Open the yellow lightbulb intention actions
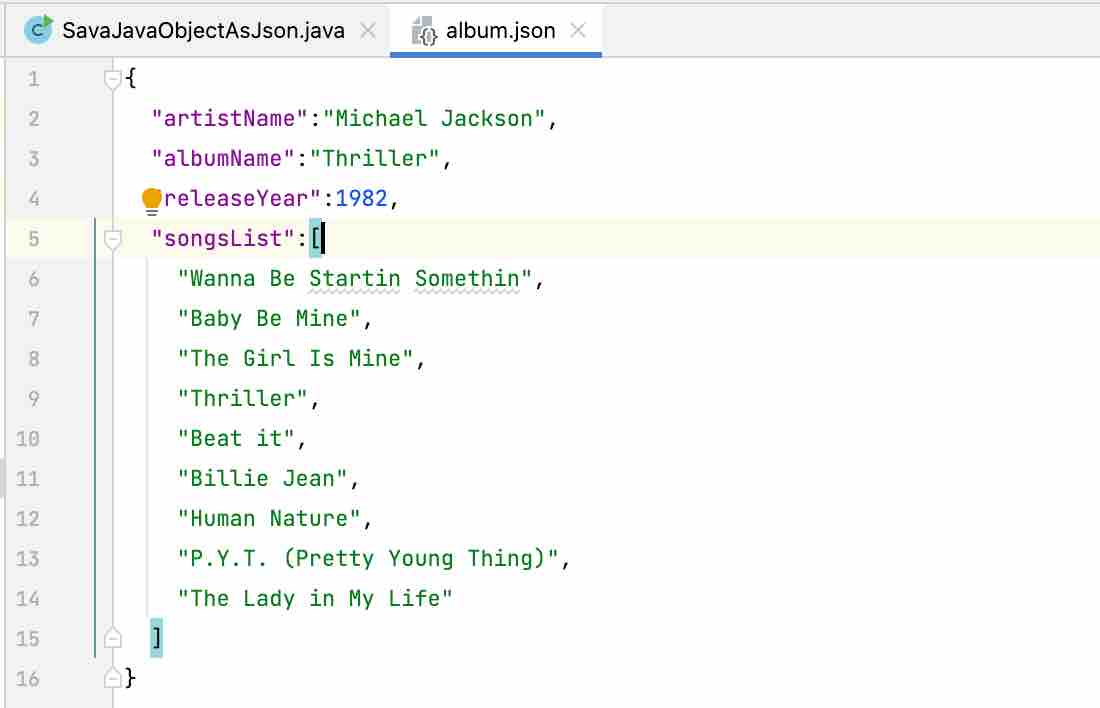The width and height of the screenshot is (1100, 708). [152, 200]
